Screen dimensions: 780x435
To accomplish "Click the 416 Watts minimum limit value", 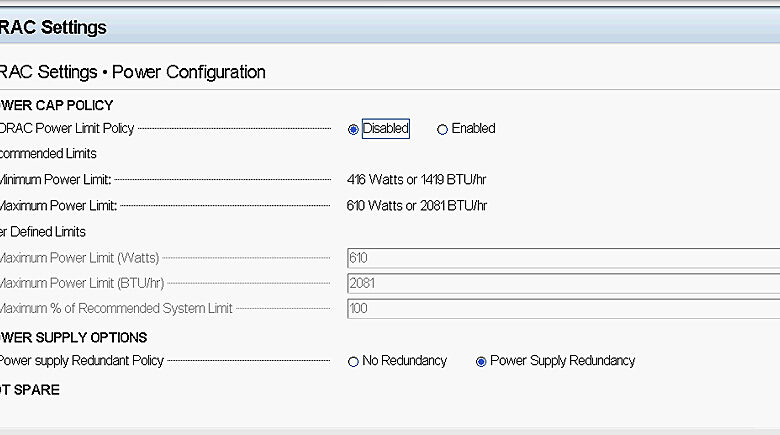I will click(416, 180).
